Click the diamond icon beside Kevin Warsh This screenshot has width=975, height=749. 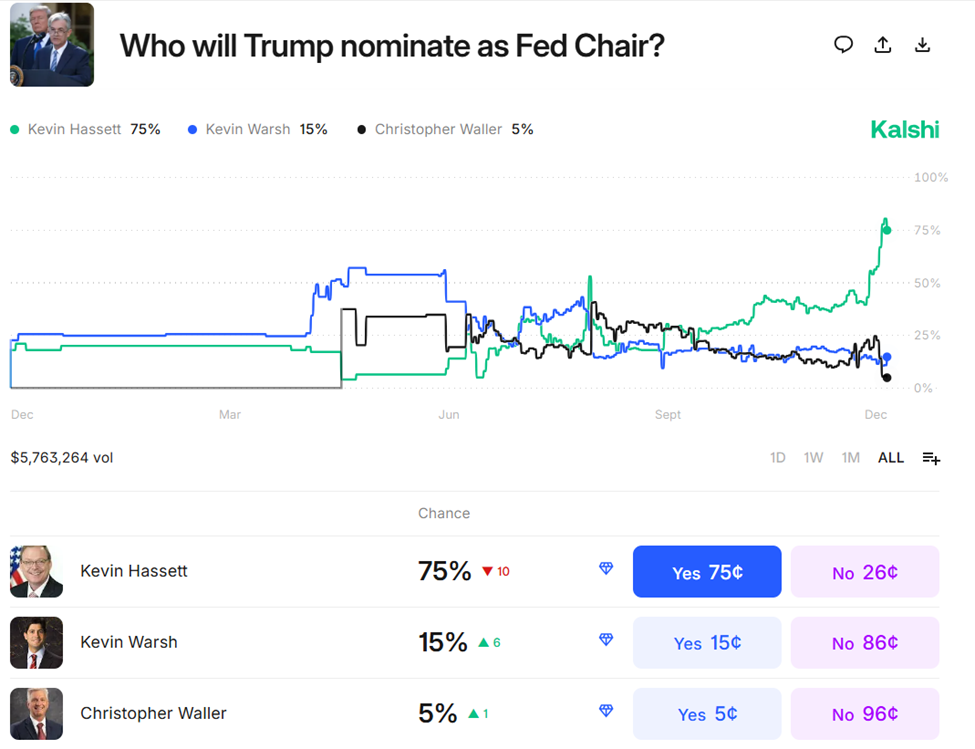point(606,639)
